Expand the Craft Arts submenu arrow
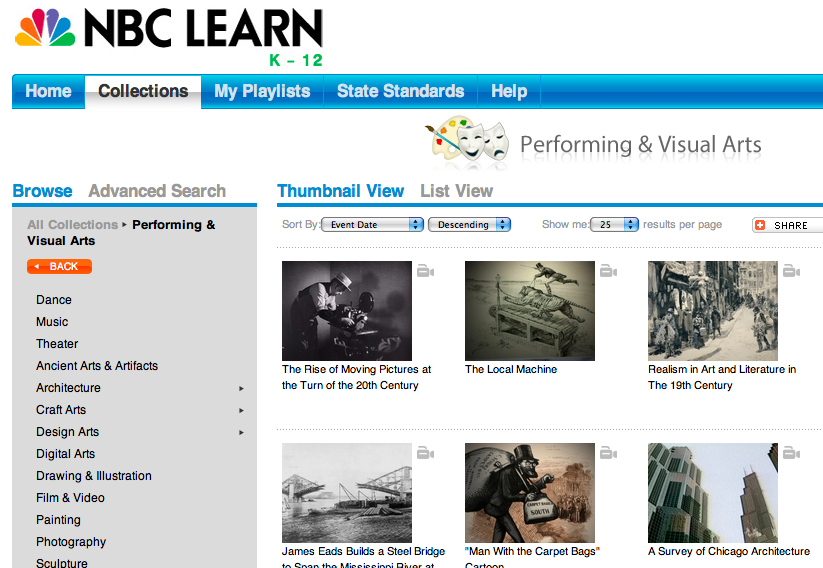823x568 pixels. tap(241, 411)
